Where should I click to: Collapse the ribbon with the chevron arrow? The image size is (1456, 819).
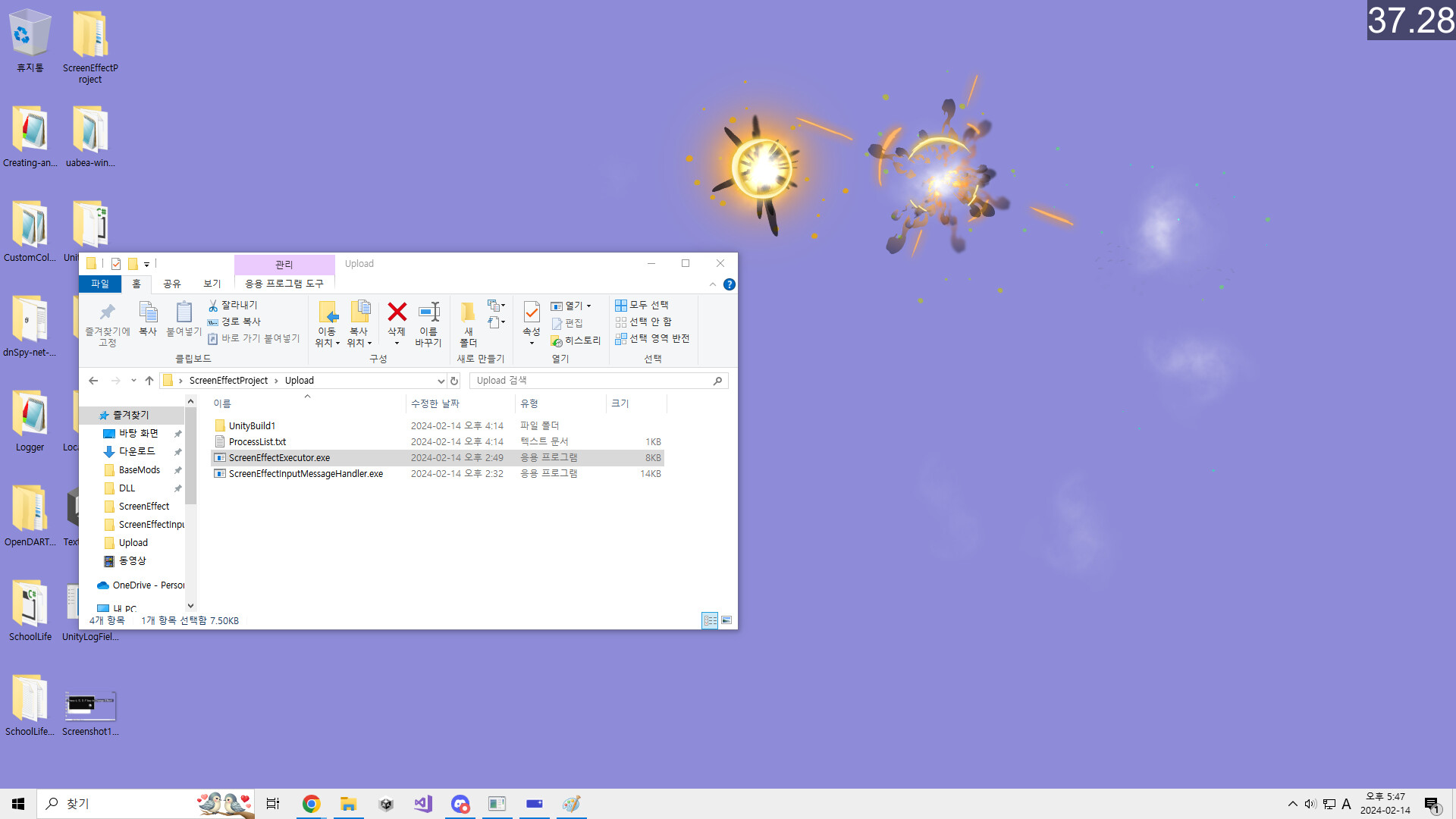pyautogui.click(x=712, y=284)
